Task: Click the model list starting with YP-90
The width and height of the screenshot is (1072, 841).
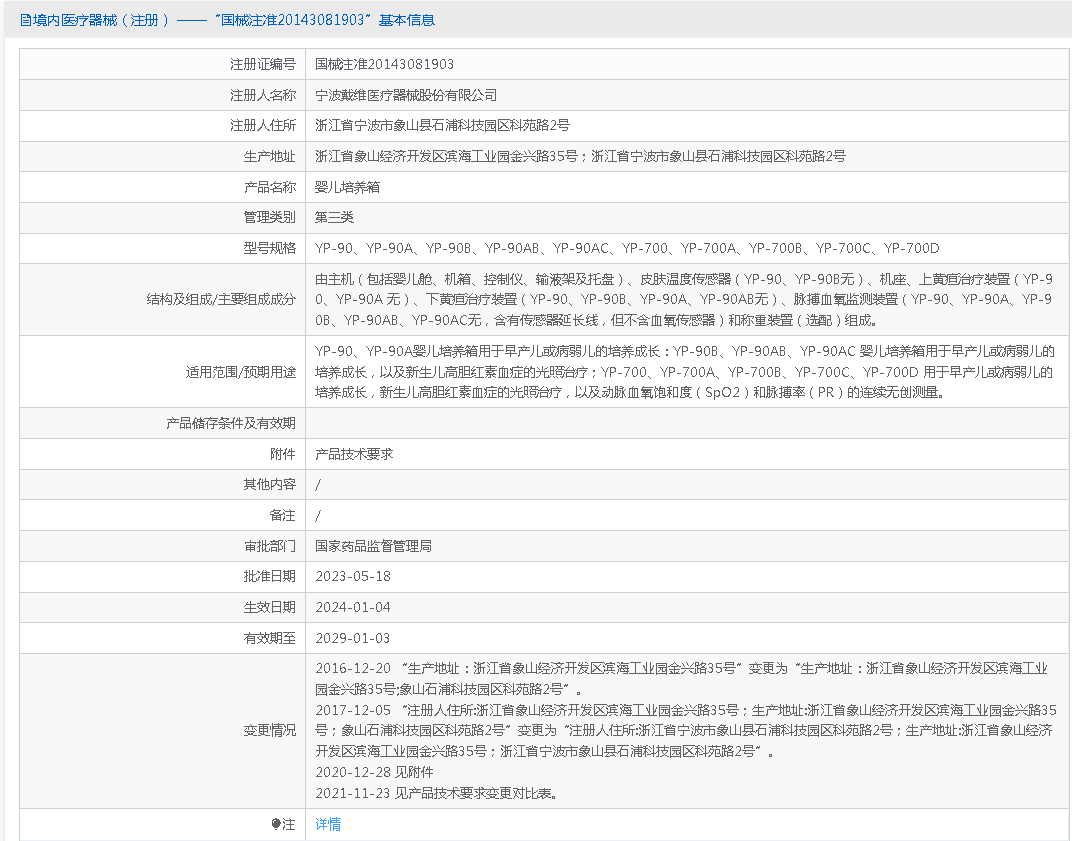Action: 627,248
